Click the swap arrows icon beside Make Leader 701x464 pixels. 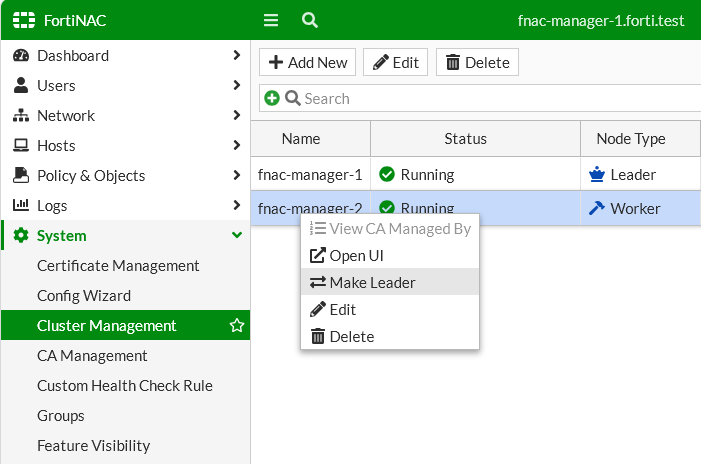coord(318,282)
